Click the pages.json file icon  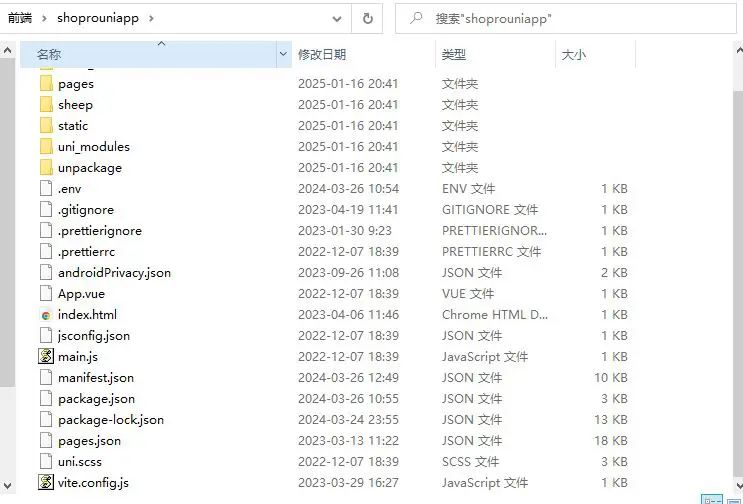pyautogui.click(x=46, y=441)
